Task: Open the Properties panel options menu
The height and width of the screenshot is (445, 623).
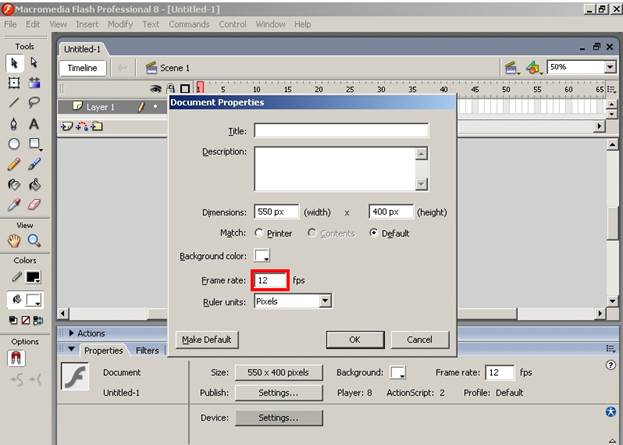Action: click(x=611, y=348)
